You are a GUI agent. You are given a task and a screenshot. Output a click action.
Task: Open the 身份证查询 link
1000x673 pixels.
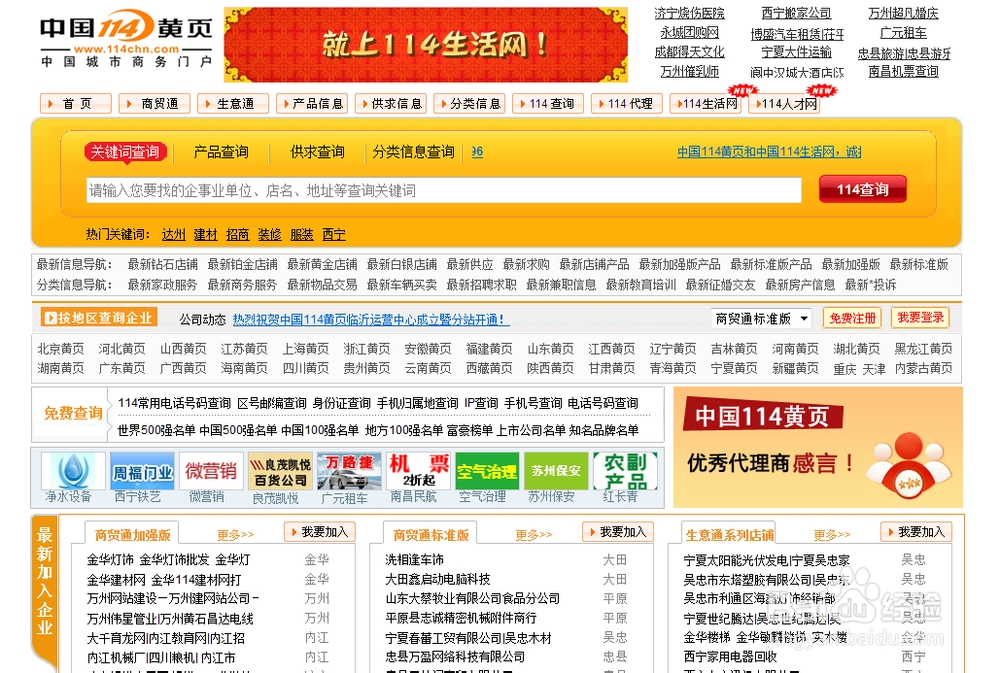[x=341, y=403]
